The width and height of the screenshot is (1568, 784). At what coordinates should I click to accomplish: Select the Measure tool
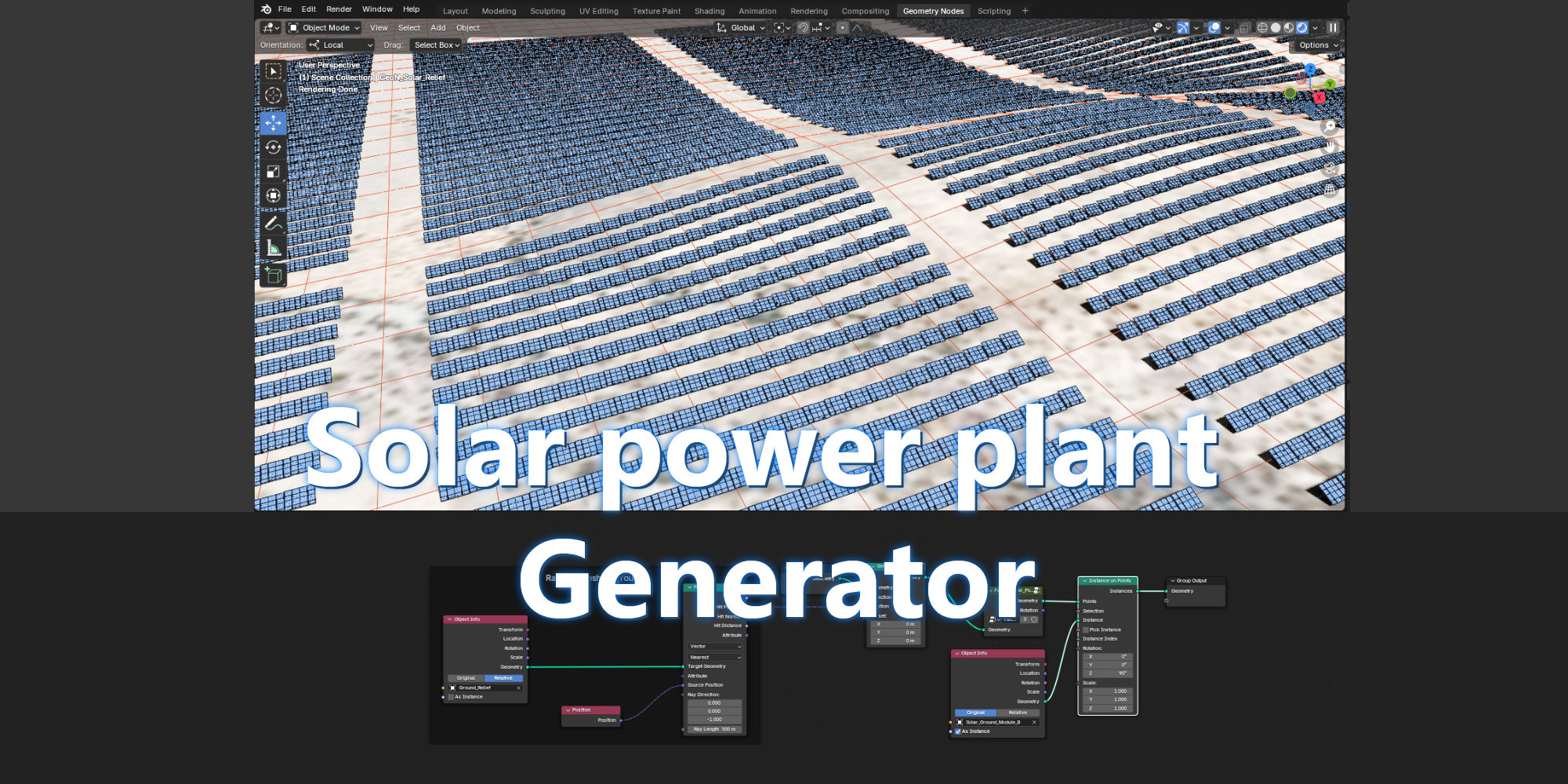coord(273,248)
